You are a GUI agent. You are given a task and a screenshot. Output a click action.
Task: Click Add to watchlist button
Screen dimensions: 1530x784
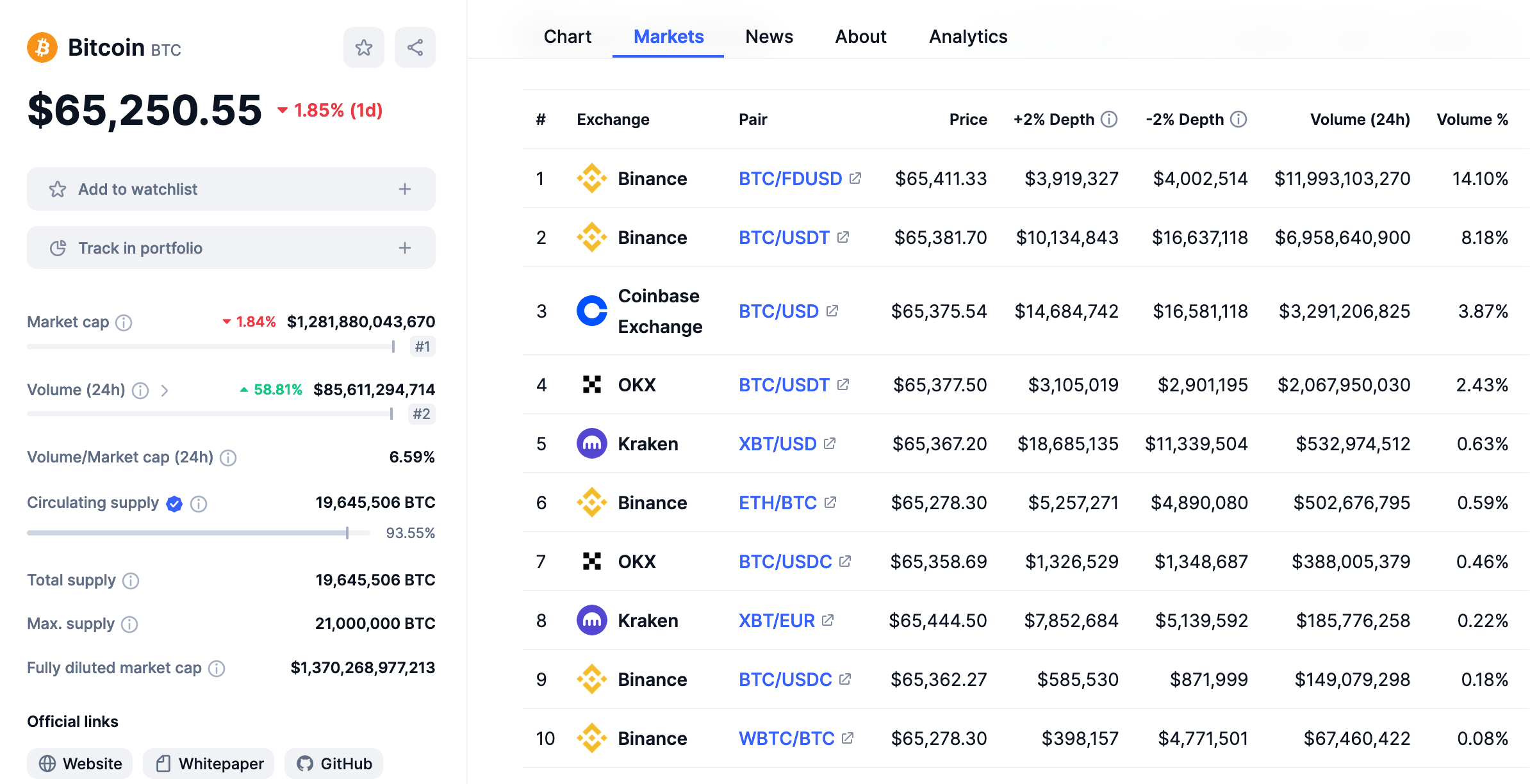click(x=231, y=189)
